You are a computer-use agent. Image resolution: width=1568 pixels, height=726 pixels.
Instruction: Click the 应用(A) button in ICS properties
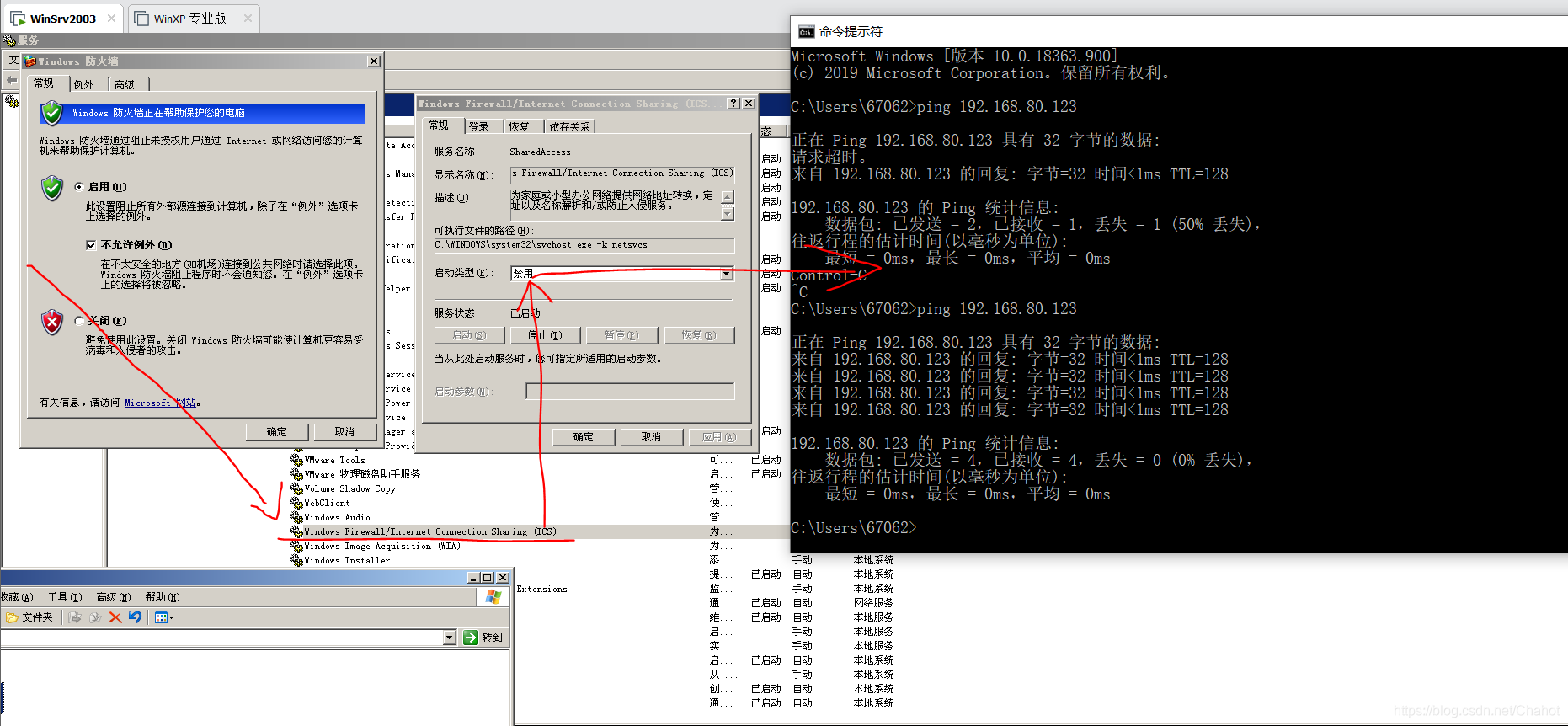click(718, 437)
